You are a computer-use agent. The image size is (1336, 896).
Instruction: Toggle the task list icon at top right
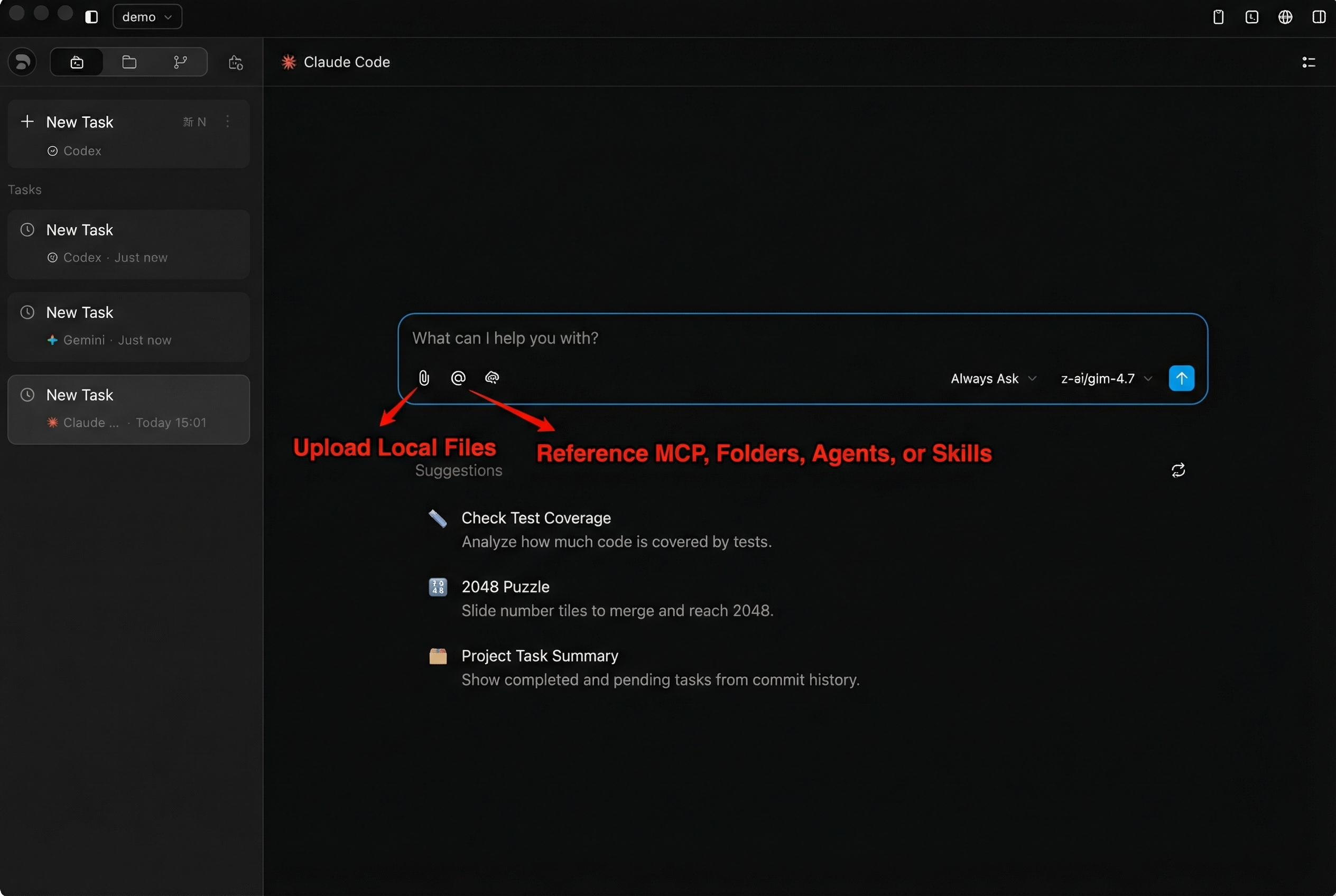(1309, 62)
